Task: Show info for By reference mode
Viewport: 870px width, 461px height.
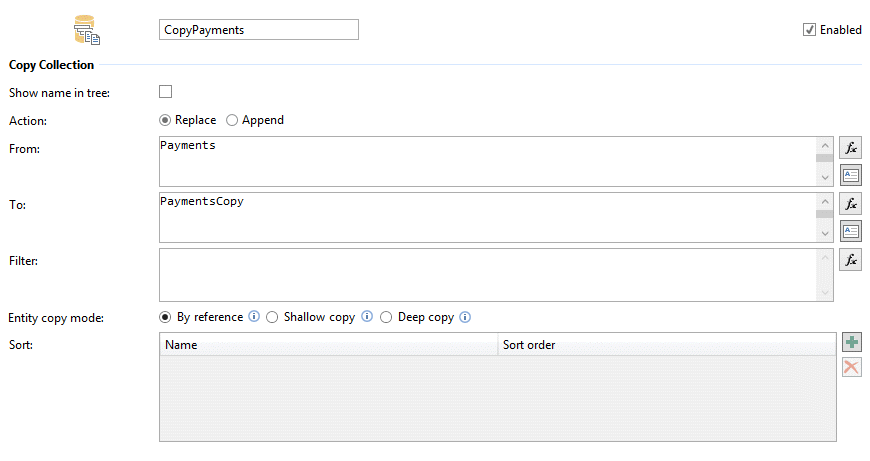Action: tap(254, 317)
